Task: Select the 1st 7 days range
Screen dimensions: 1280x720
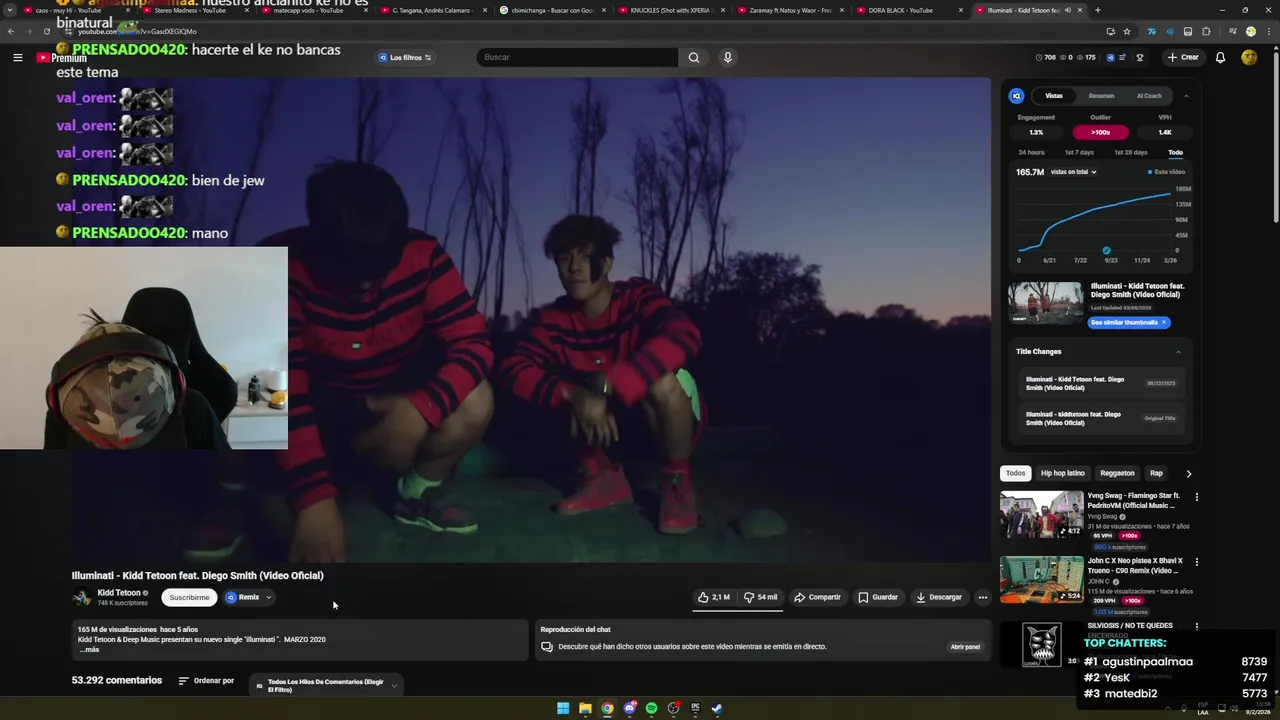Action: 1079,152
